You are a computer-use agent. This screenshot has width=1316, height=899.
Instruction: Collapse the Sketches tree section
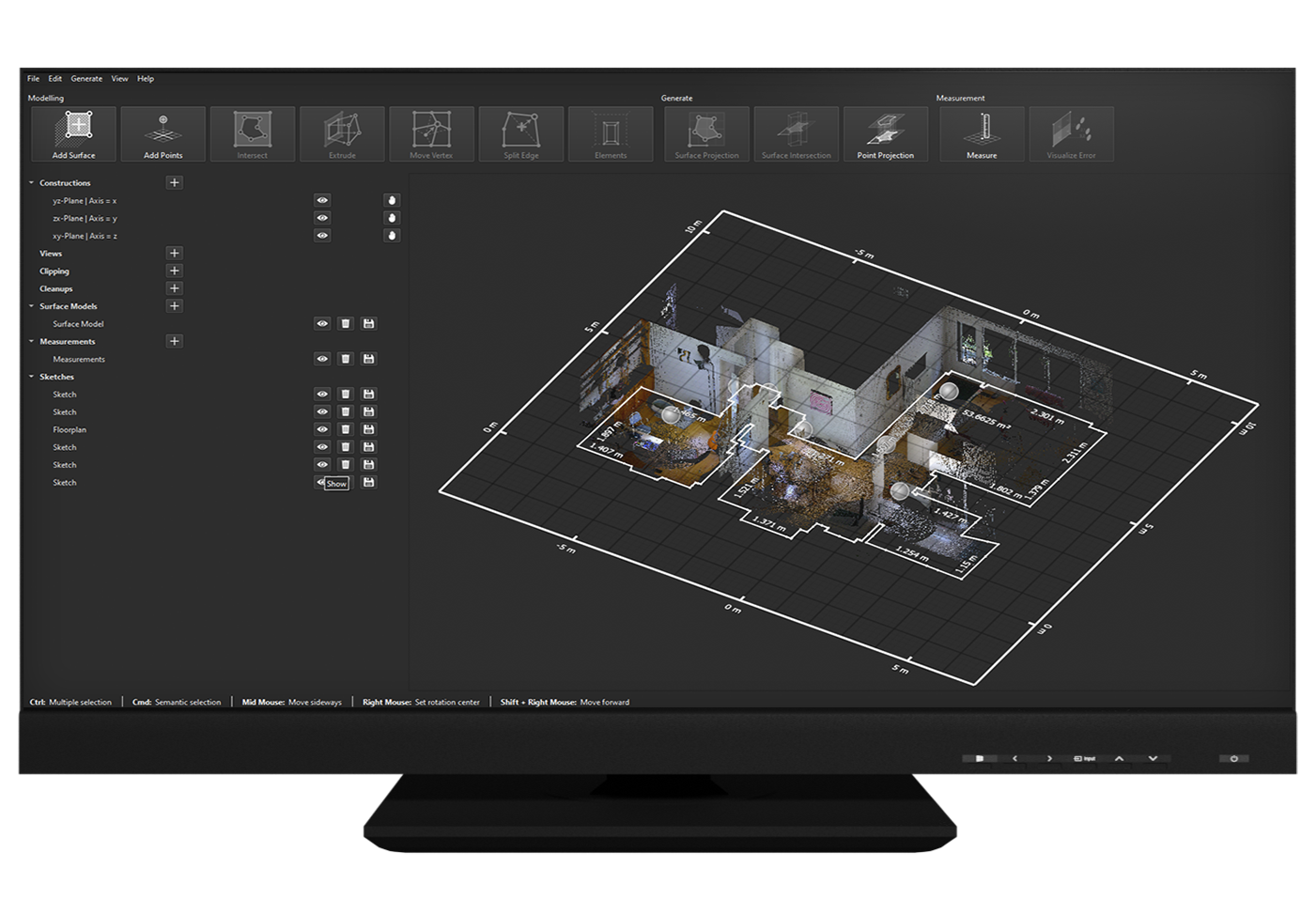(31, 377)
